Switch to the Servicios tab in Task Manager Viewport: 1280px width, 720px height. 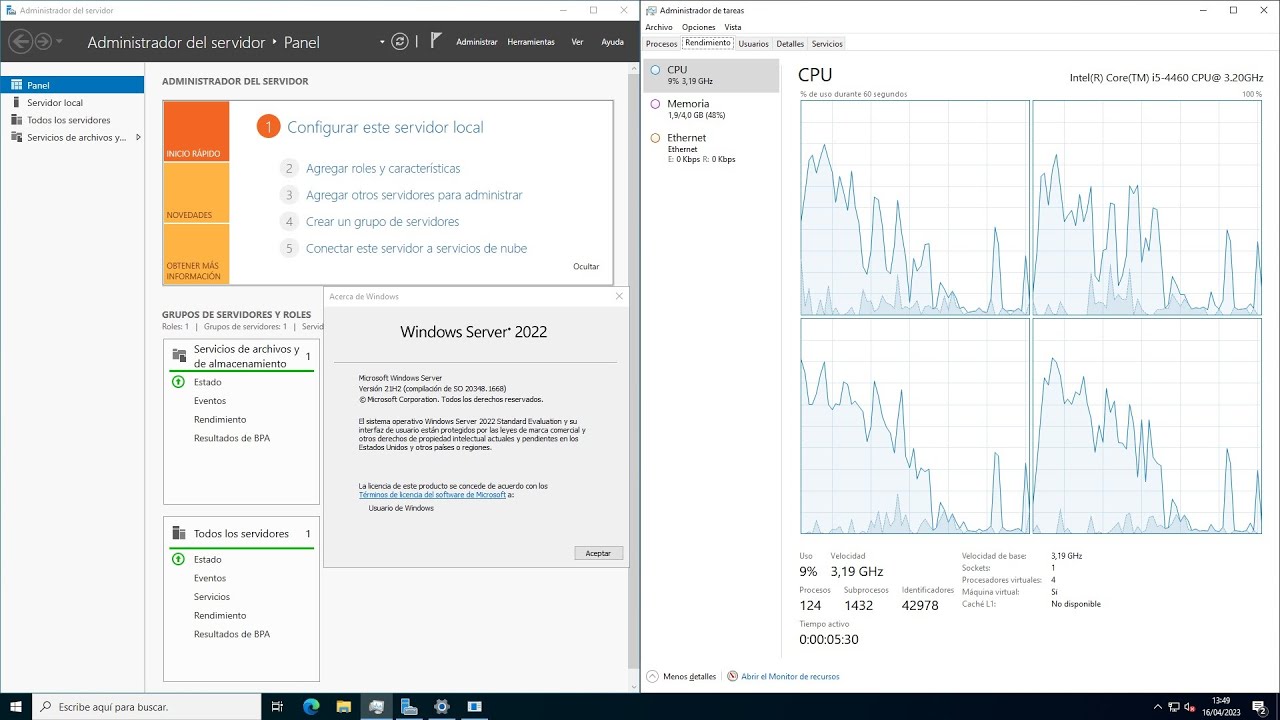tap(827, 44)
